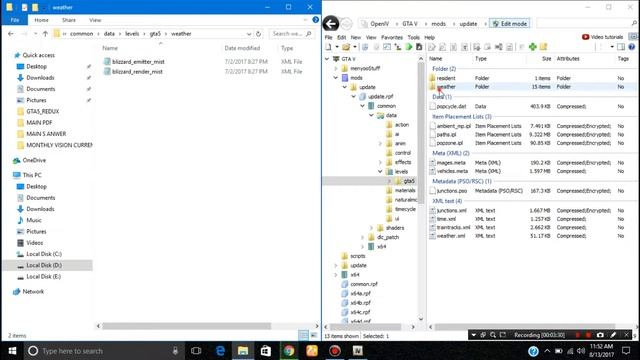Expand the effects folder in tree
Screen dimensions: 640x360
coord(380,162)
